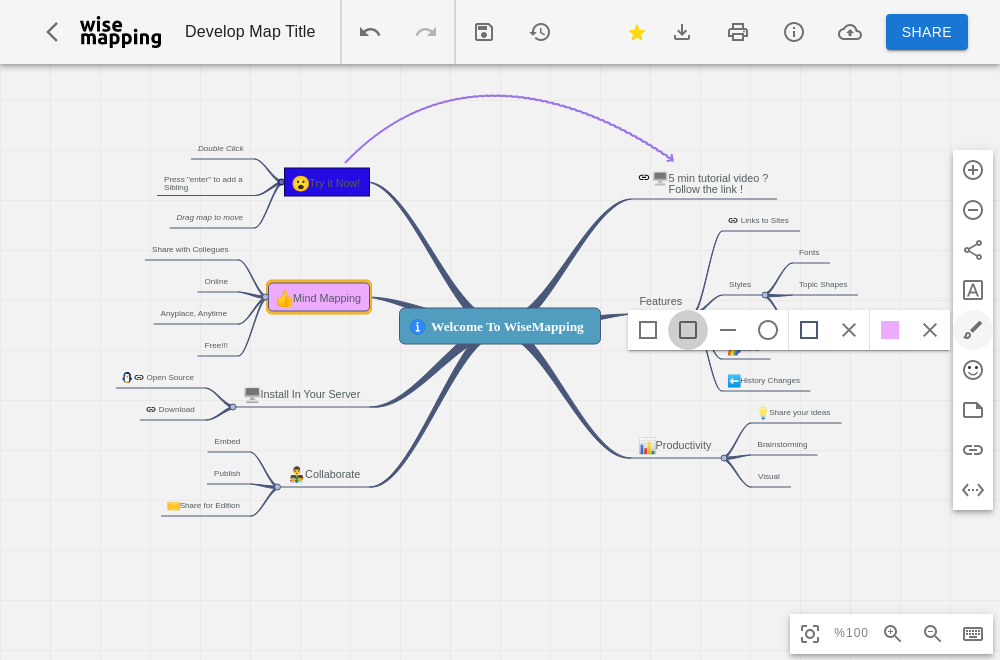Image resolution: width=1000 pixels, height=660 pixels.
Task: Open font style editor
Action: pos(973,290)
